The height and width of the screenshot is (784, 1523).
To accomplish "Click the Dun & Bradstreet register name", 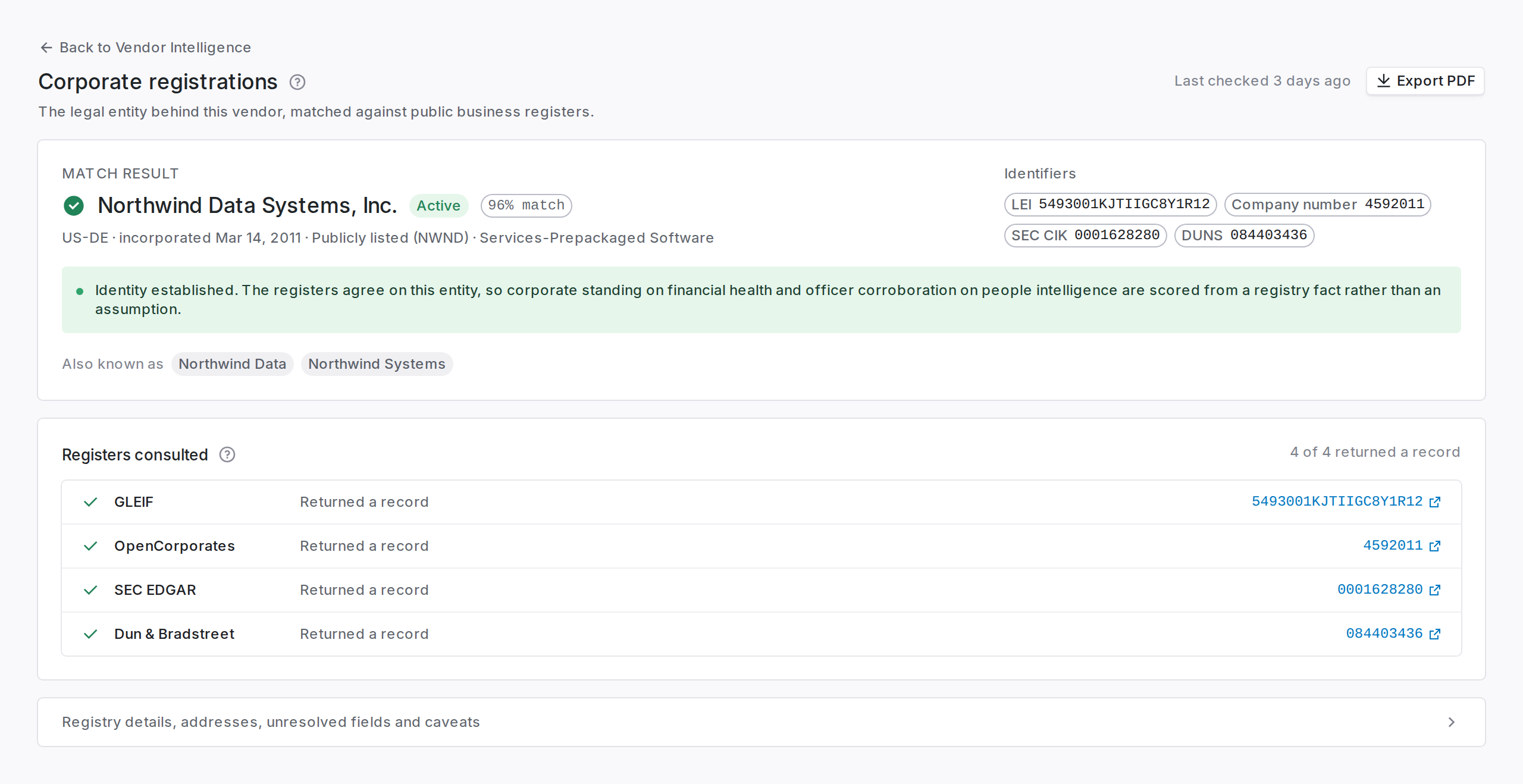I will click(174, 634).
